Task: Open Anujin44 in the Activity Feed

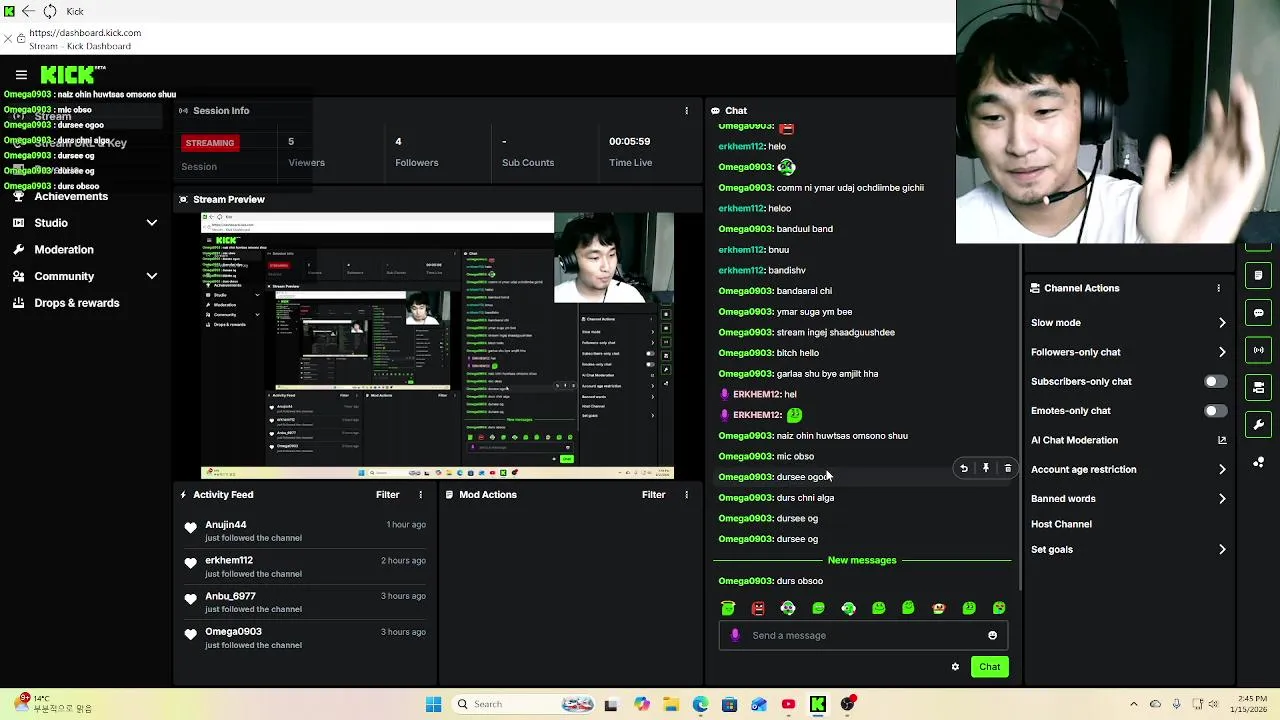Action: 226,525
